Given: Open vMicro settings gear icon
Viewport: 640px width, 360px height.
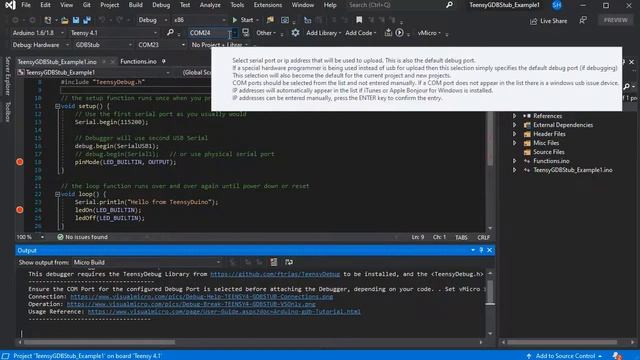Looking at the screenshot, I should (295, 33).
